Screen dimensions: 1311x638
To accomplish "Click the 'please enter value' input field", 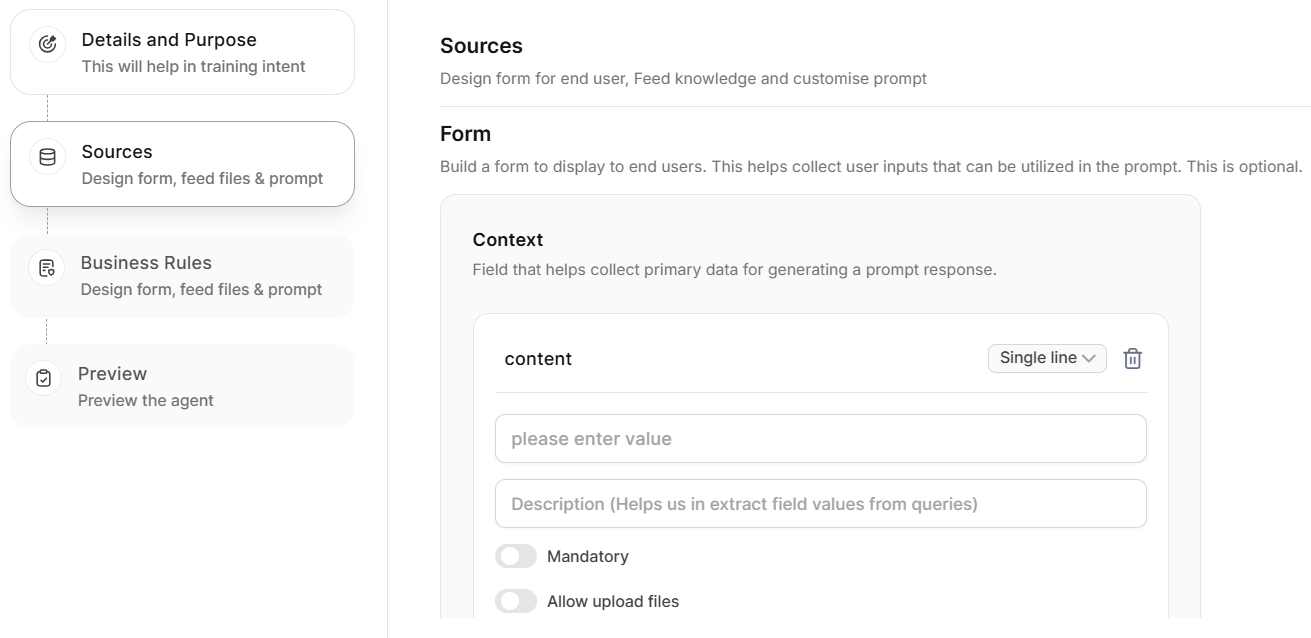I will click(820, 438).
